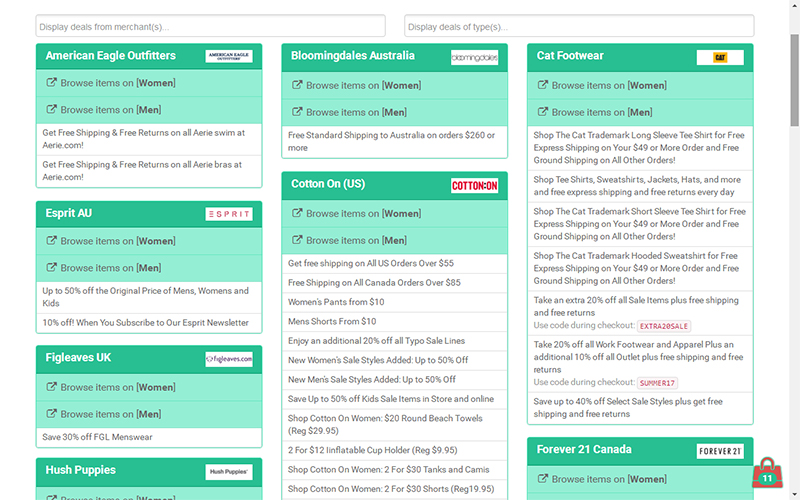This screenshot has width=800, height=500.
Task: Open the deal type filter field
Action: [x=579, y=26]
